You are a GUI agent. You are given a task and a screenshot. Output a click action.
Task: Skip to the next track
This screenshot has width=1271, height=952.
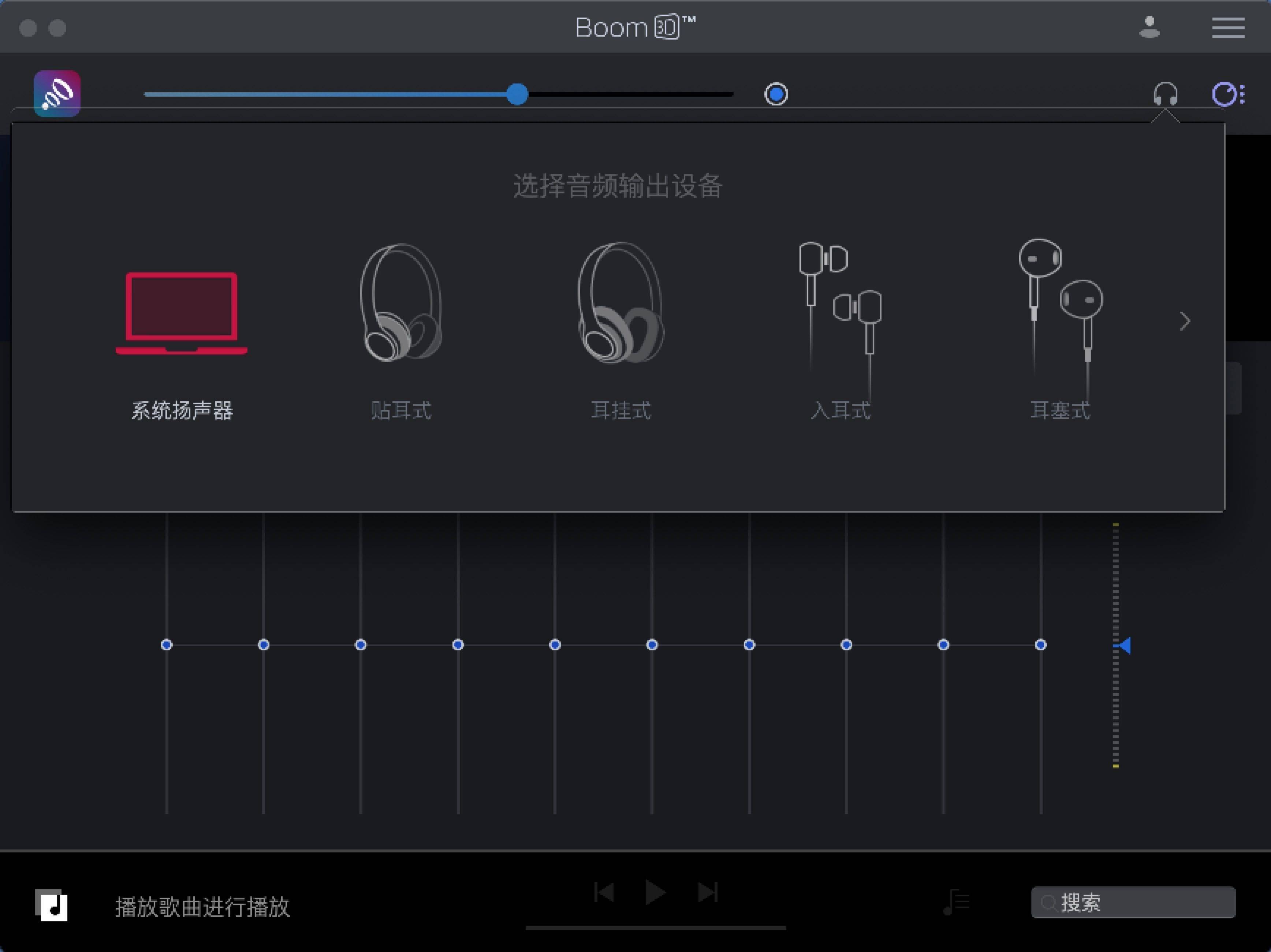click(707, 892)
